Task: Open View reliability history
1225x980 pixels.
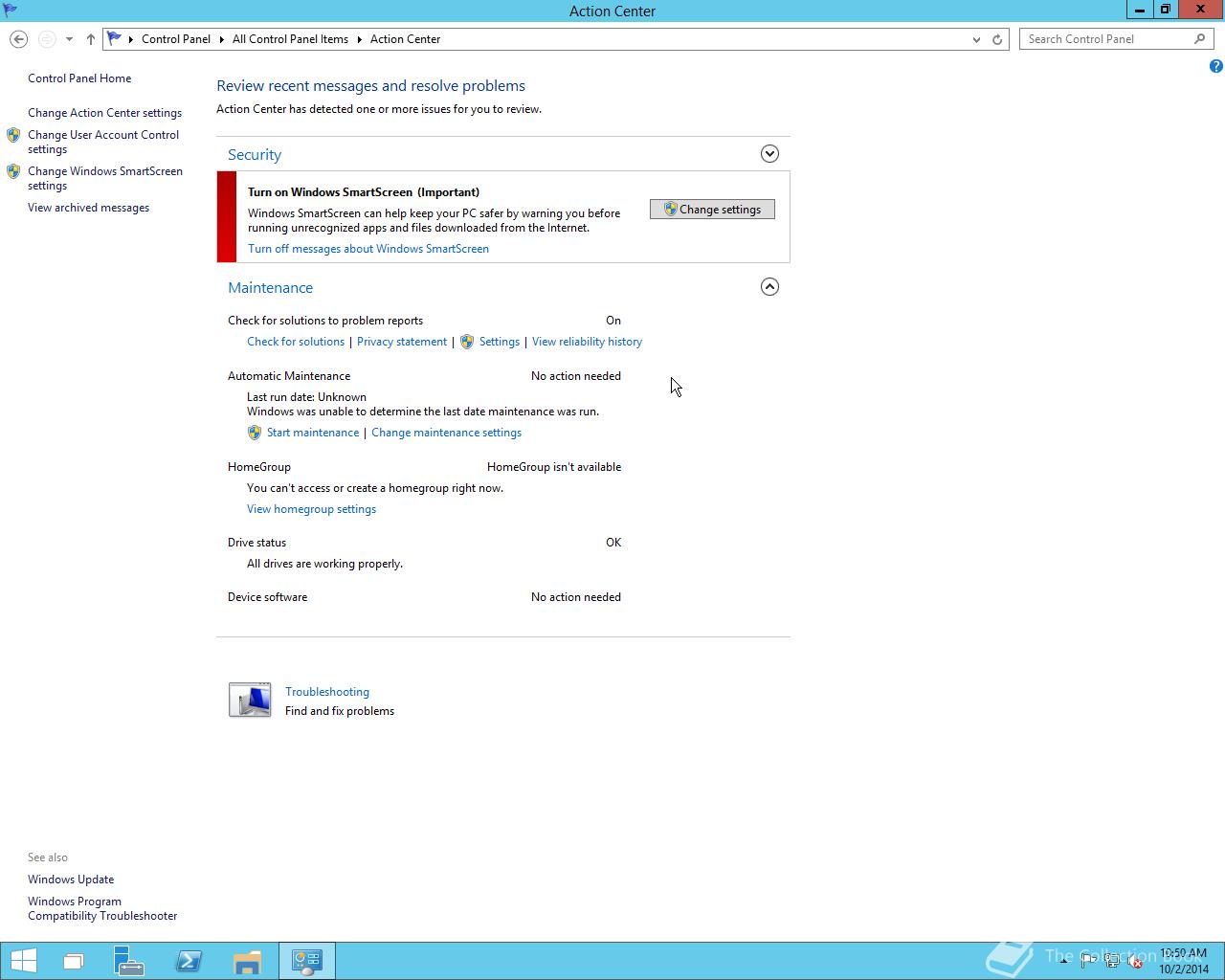Action: (587, 342)
